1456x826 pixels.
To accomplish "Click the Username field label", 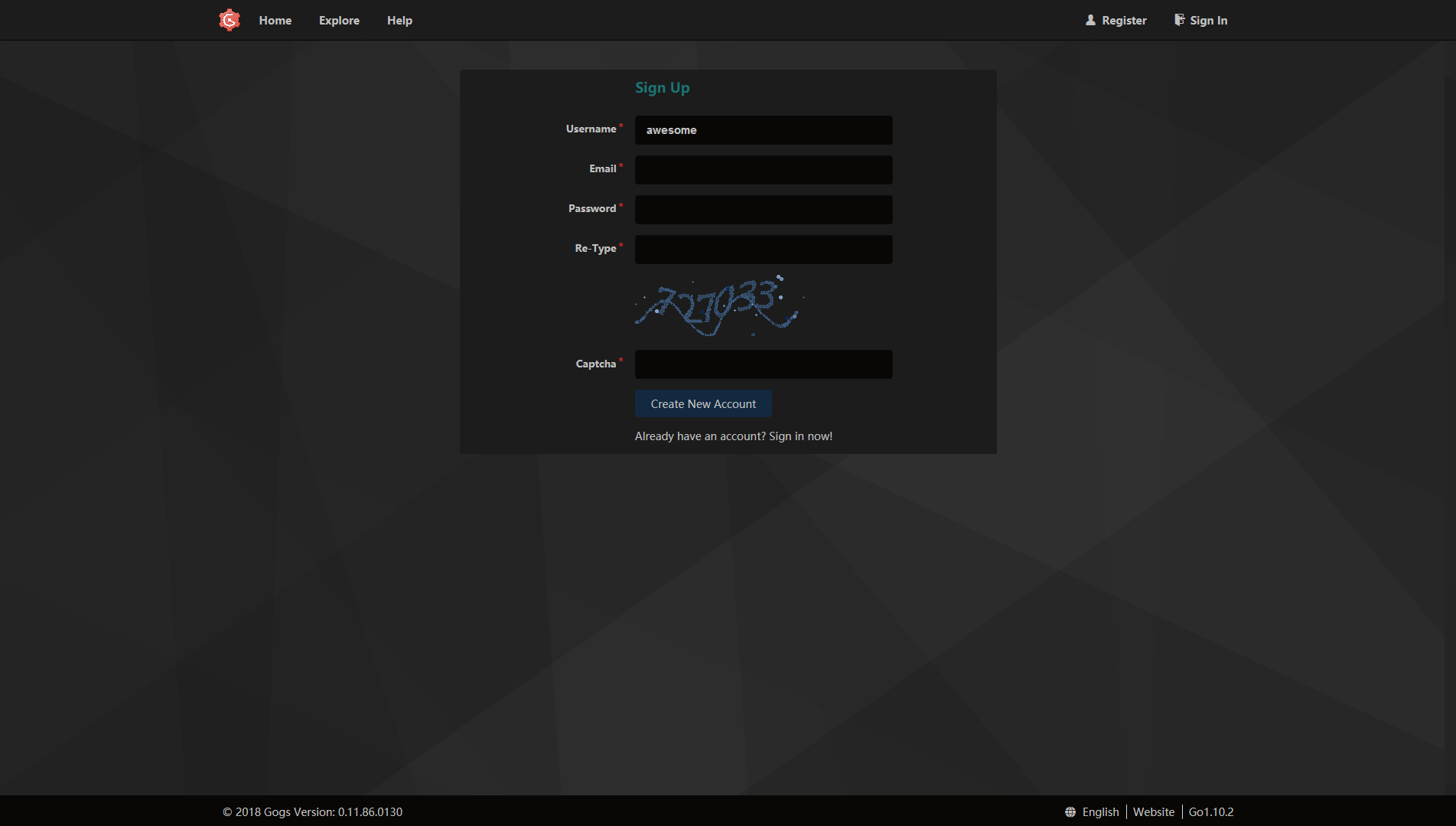I will 591,129.
